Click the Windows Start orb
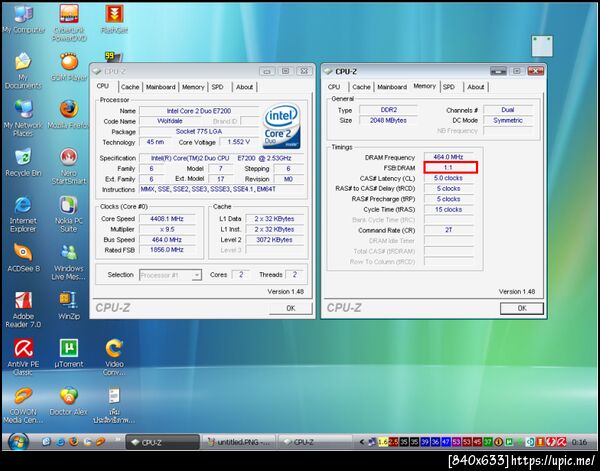 tap(18, 442)
